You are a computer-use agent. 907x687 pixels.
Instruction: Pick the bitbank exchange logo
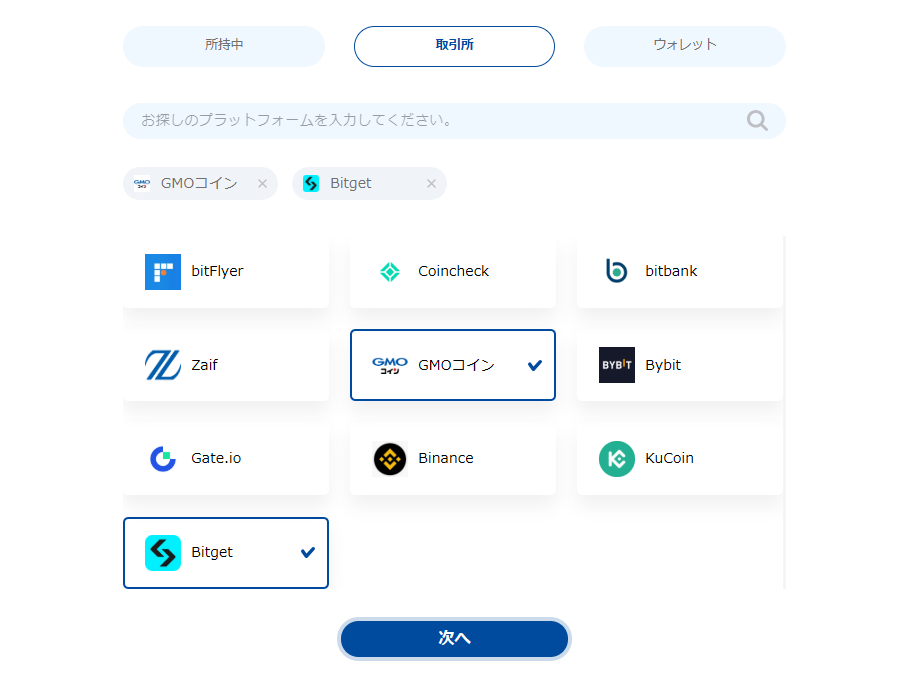[x=617, y=271]
